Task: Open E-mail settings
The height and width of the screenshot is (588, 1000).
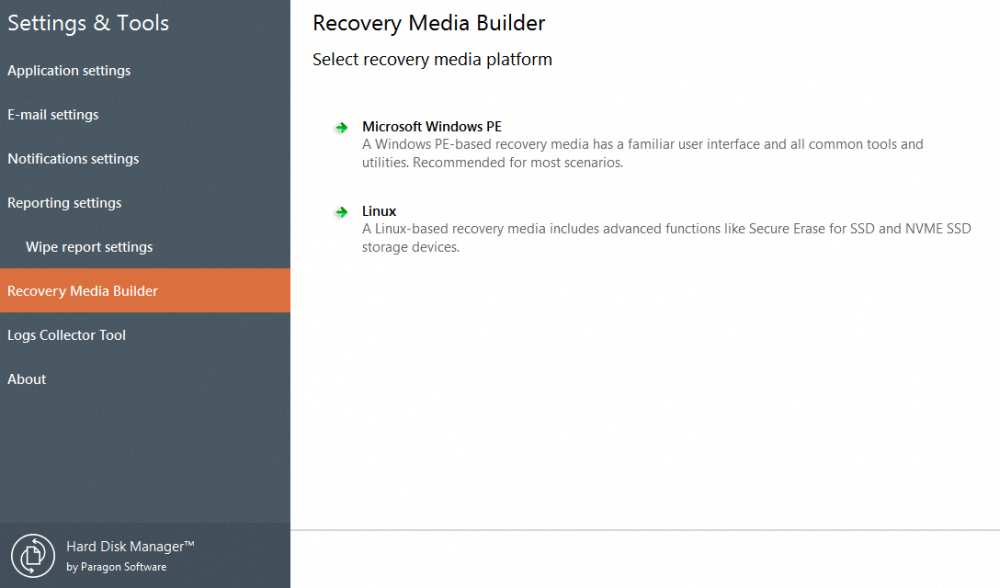Action: (x=52, y=114)
